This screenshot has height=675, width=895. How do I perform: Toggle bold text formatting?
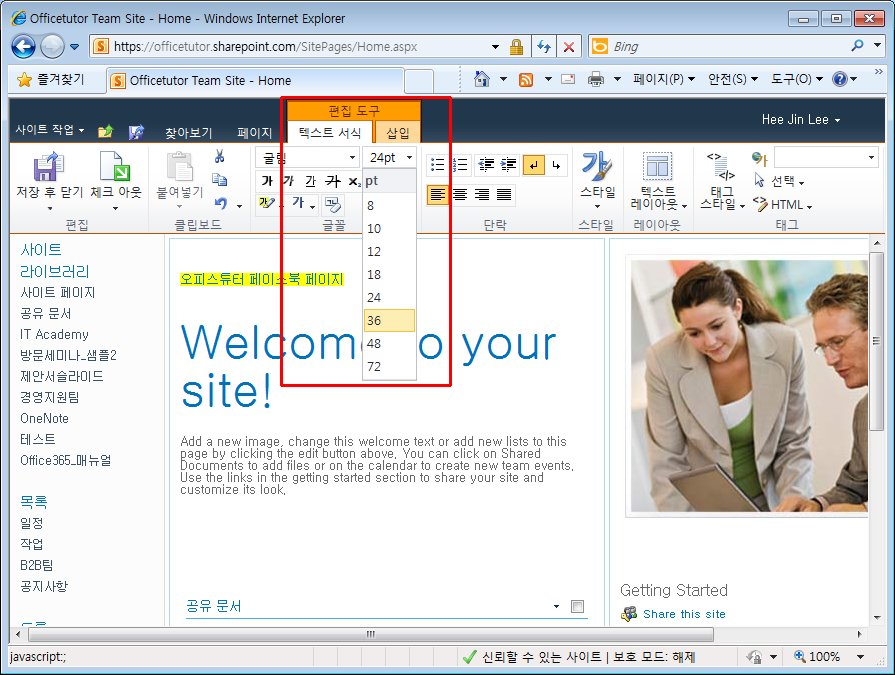(267, 181)
